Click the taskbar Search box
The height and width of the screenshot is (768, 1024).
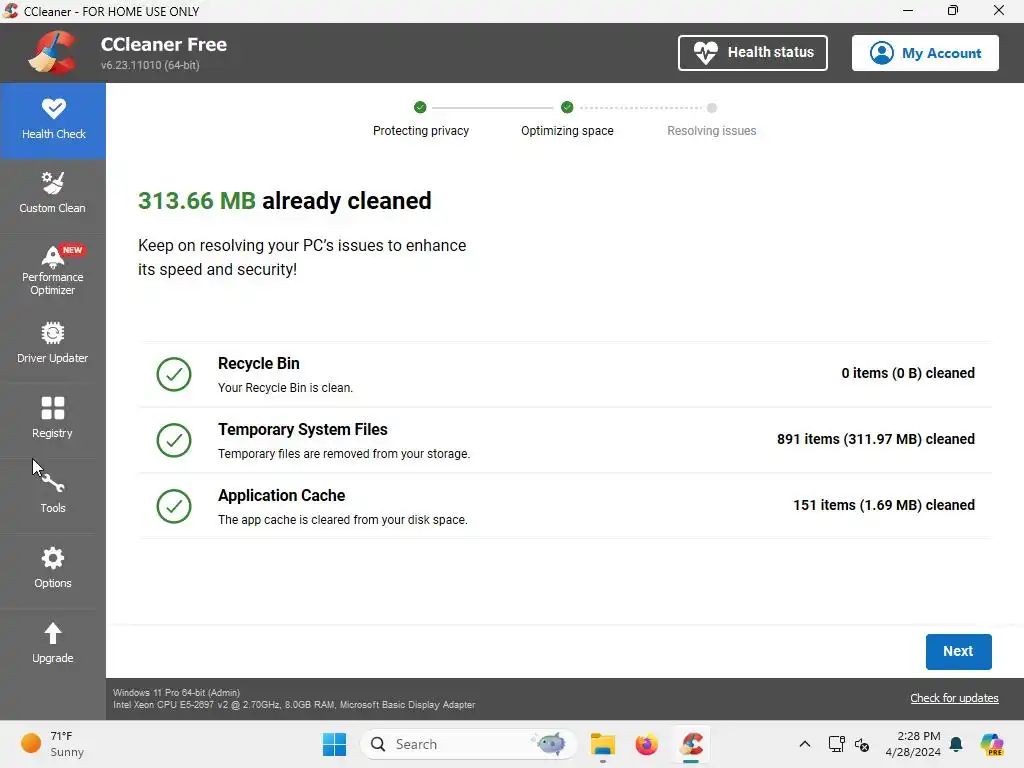[x=468, y=744]
